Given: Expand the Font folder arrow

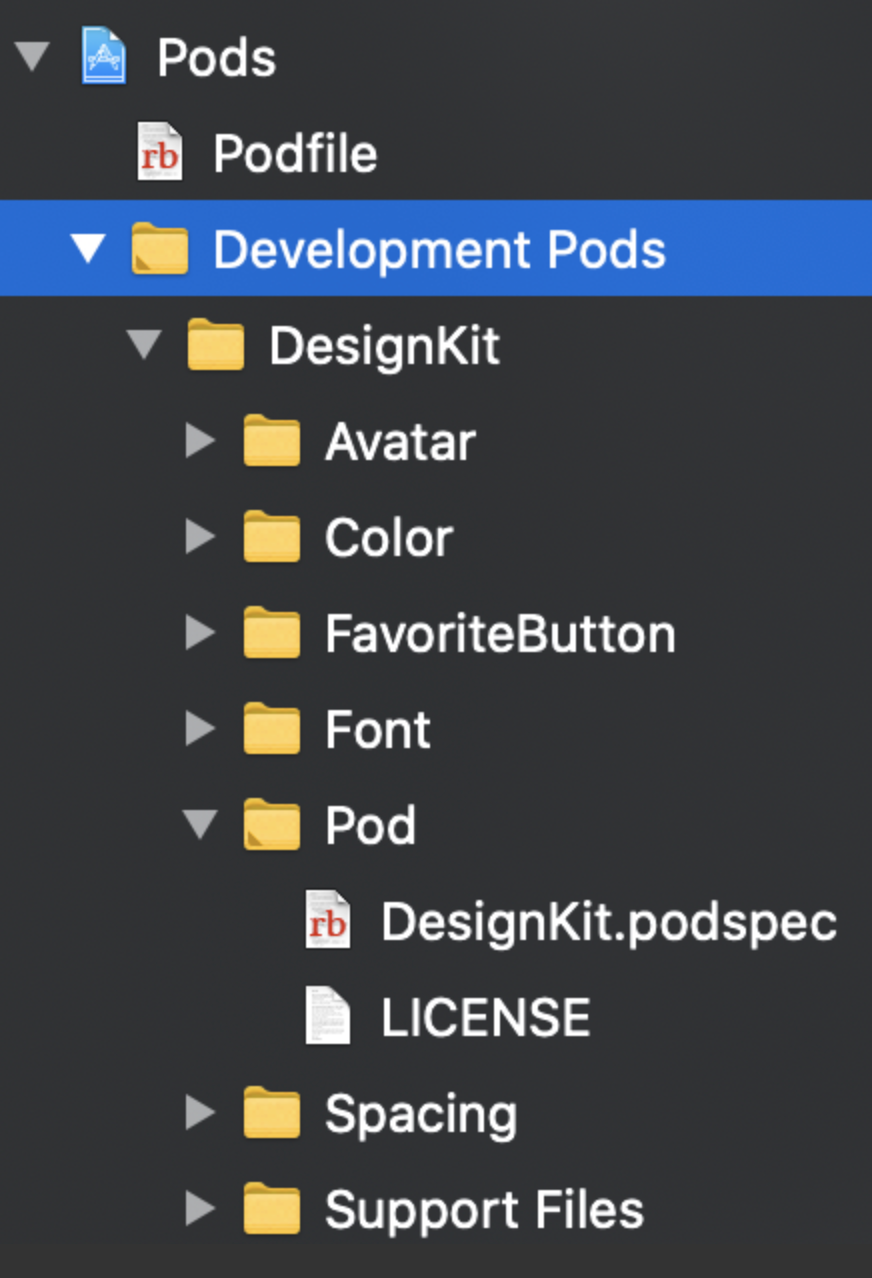Looking at the screenshot, I should [x=200, y=729].
